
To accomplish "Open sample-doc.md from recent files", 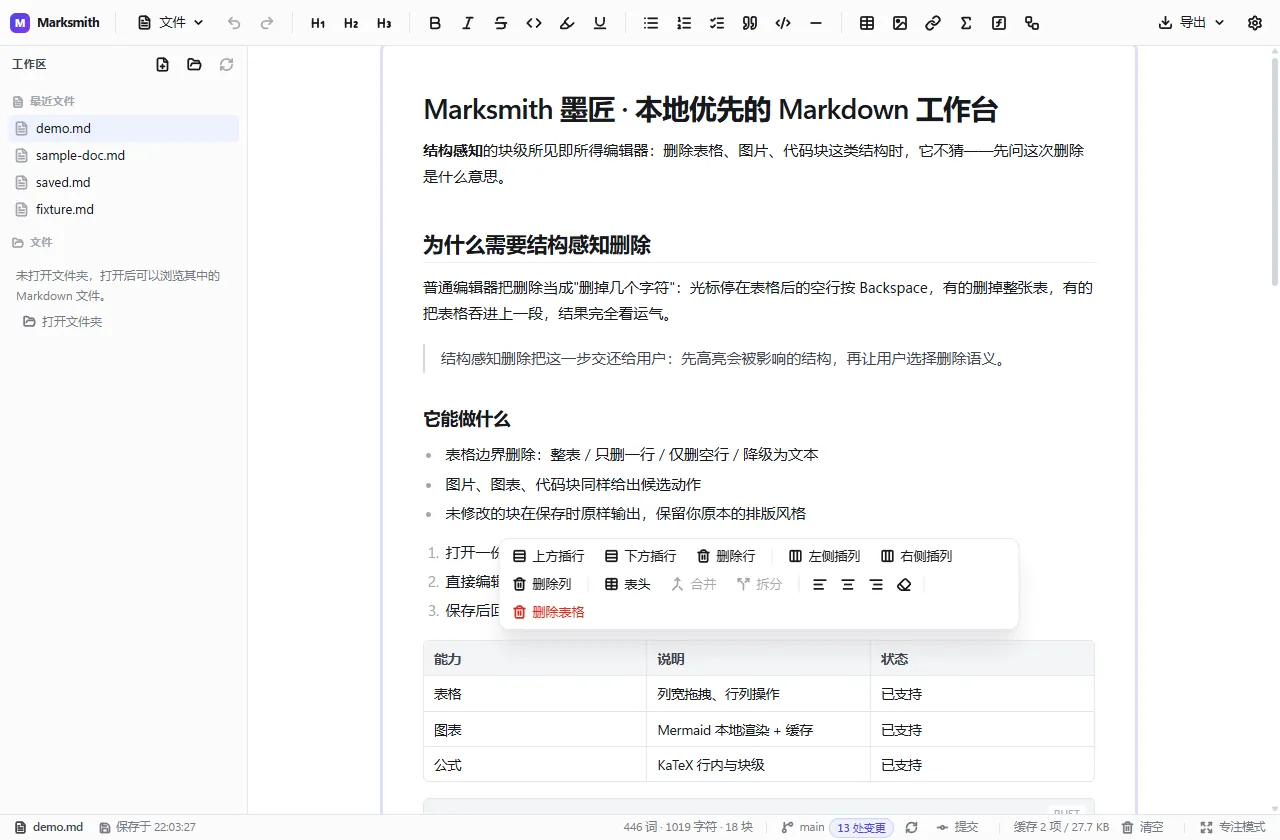I will pyautogui.click(x=123, y=155).
